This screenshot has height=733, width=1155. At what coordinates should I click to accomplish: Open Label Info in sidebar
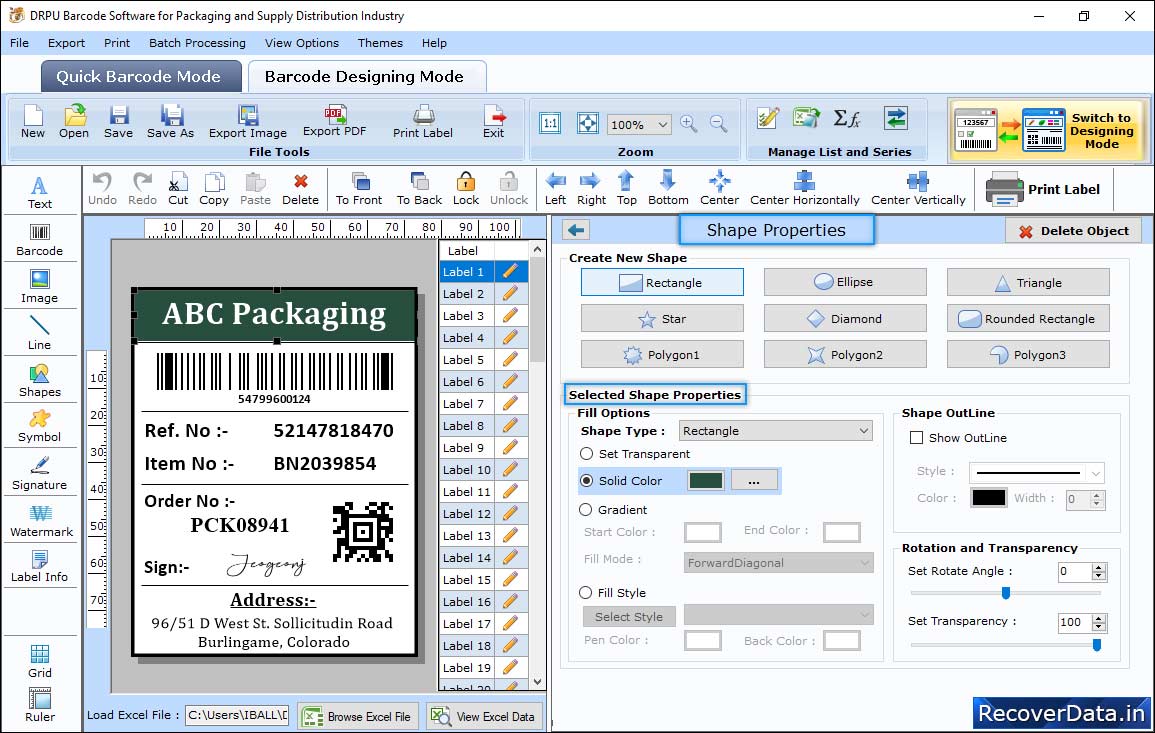point(40,567)
